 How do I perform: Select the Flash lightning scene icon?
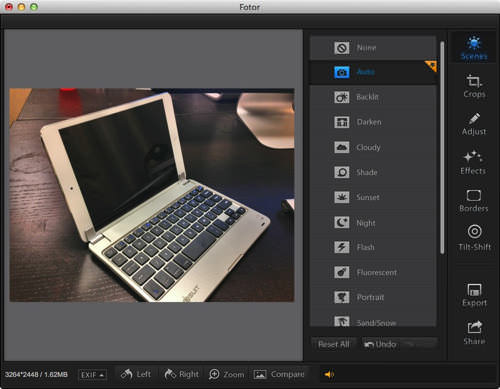[342, 247]
